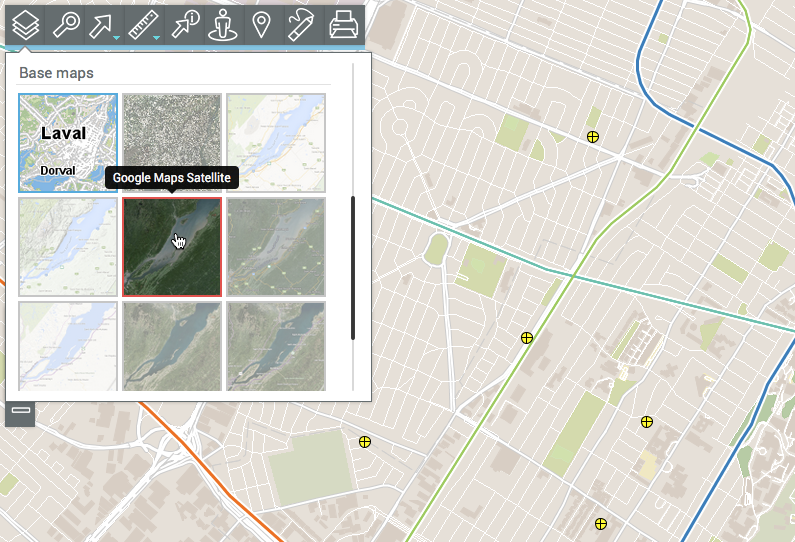795x542 pixels.
Task: Pick the pale terrain thumbnail in middle row
Action: click(68, 247)
